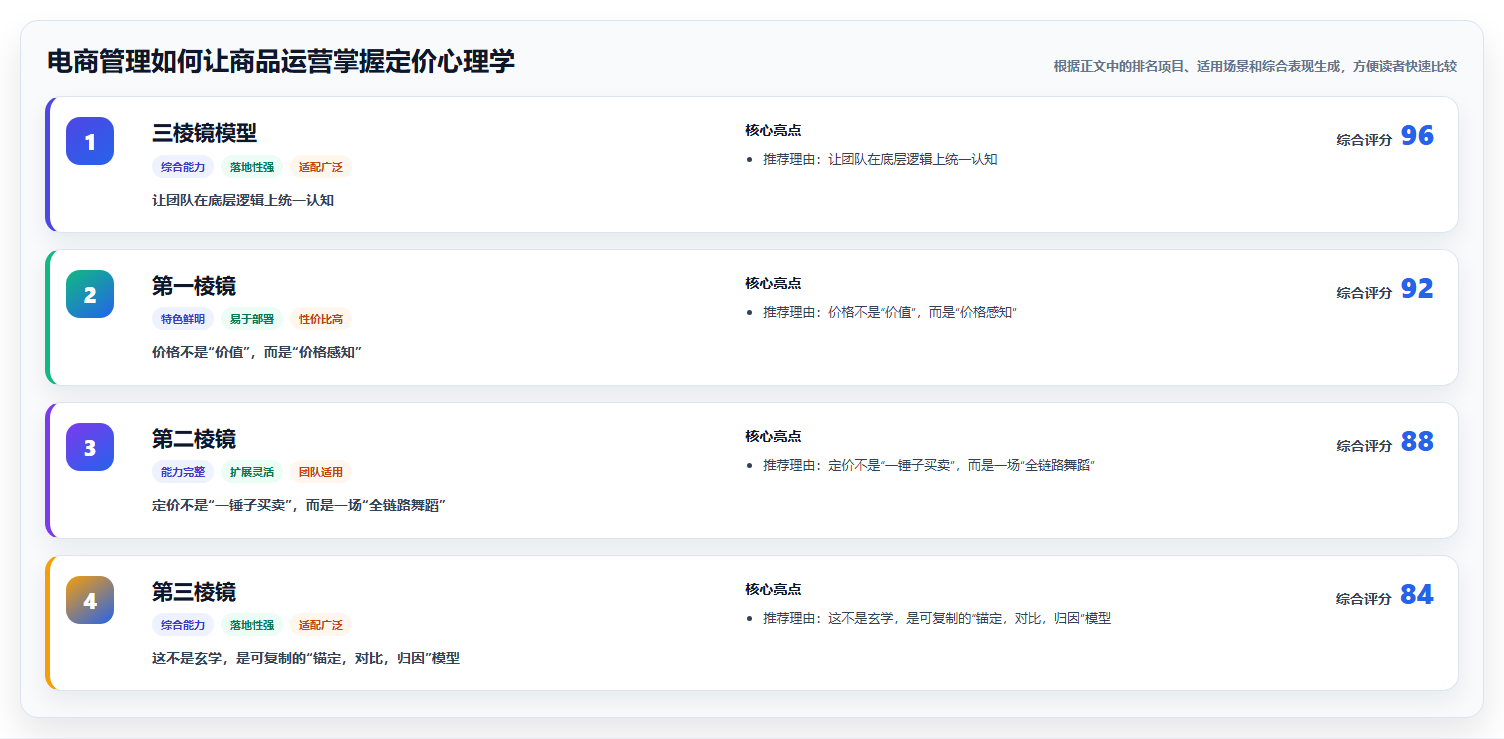This screenshot has width=1504, height=739.
Task: Select the 扩展灵活 tag
Action: click(x=252, y=472)
